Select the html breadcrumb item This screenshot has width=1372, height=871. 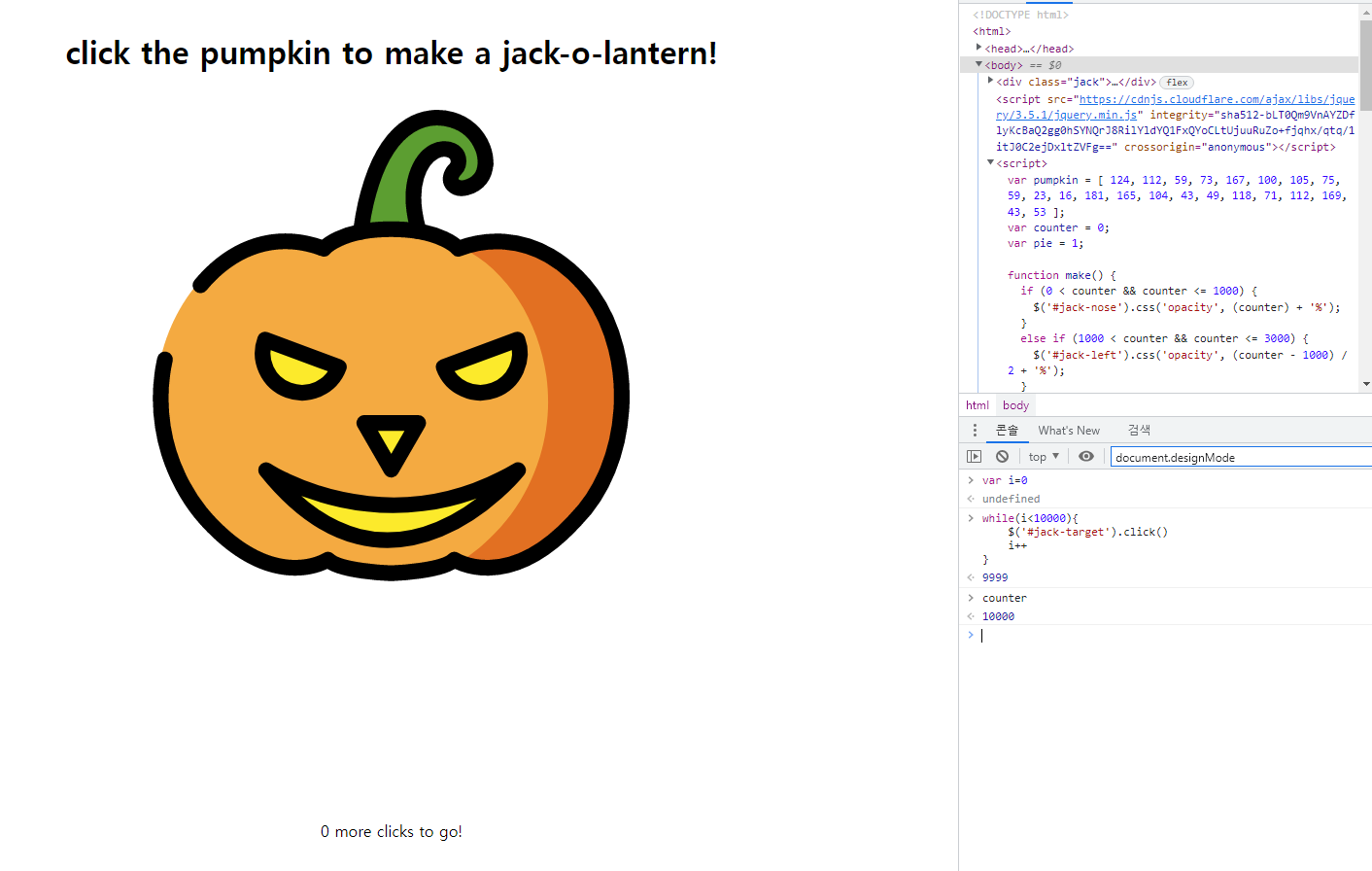(978, 405)
